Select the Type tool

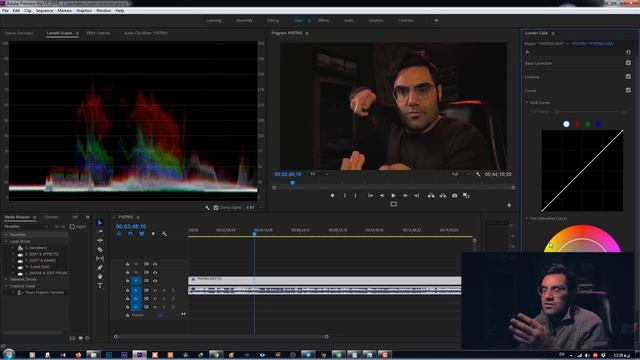coord(100,286)
